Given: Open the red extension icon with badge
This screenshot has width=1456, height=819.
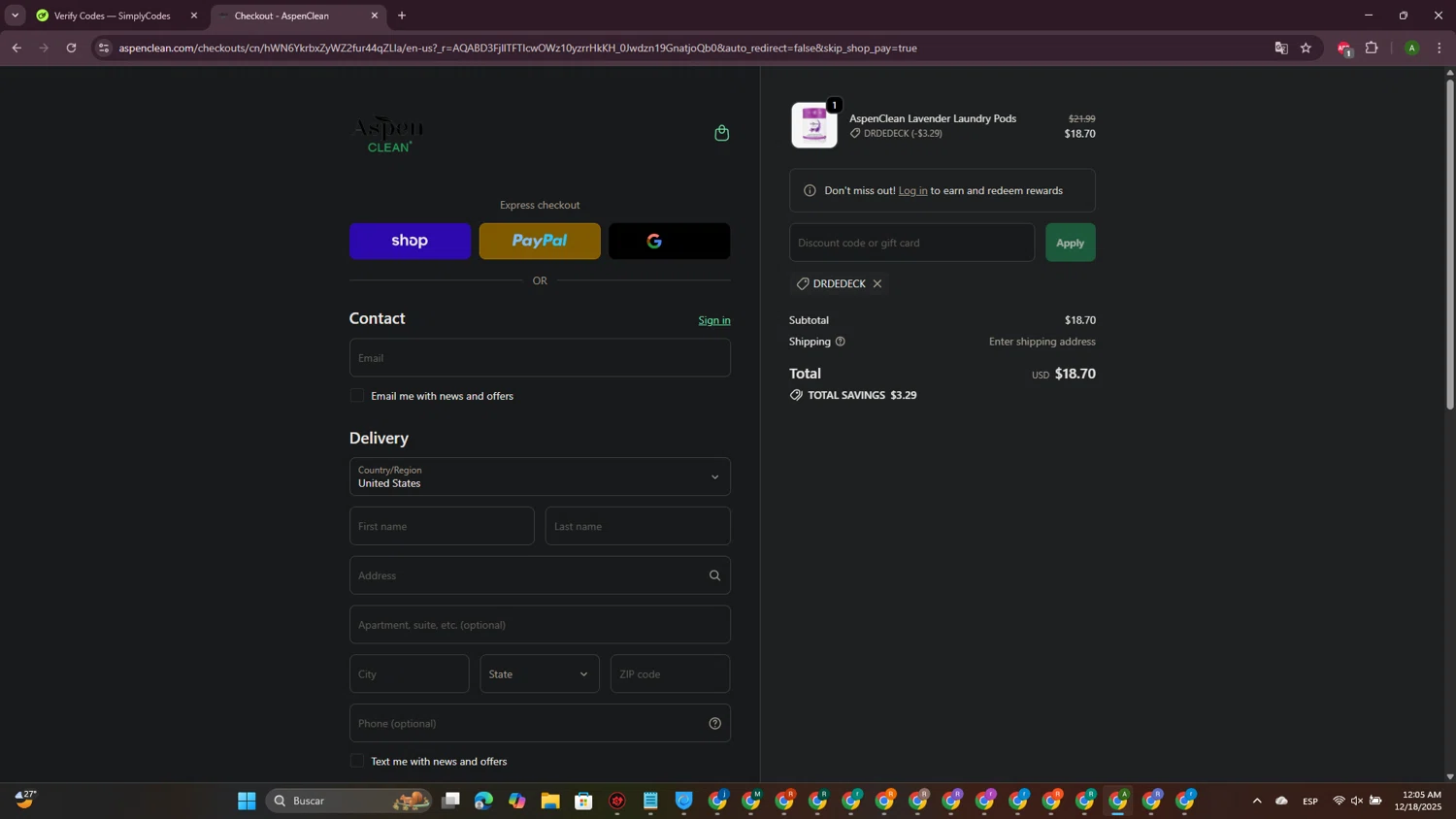Looking at the screenshot, I should click(x=1344, y=49).
